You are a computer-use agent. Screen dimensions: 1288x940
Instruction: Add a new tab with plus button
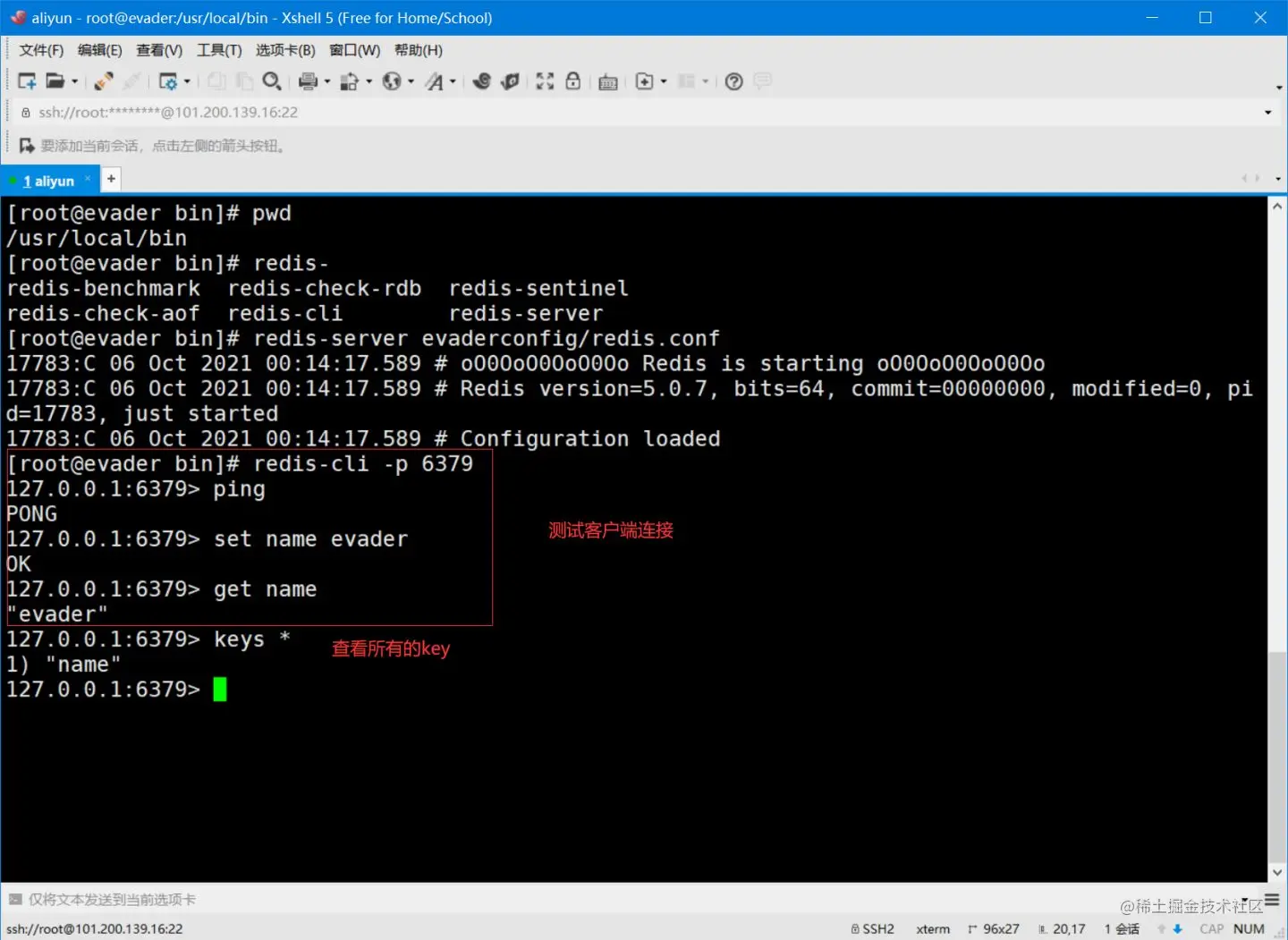click(x=111, y=179)
